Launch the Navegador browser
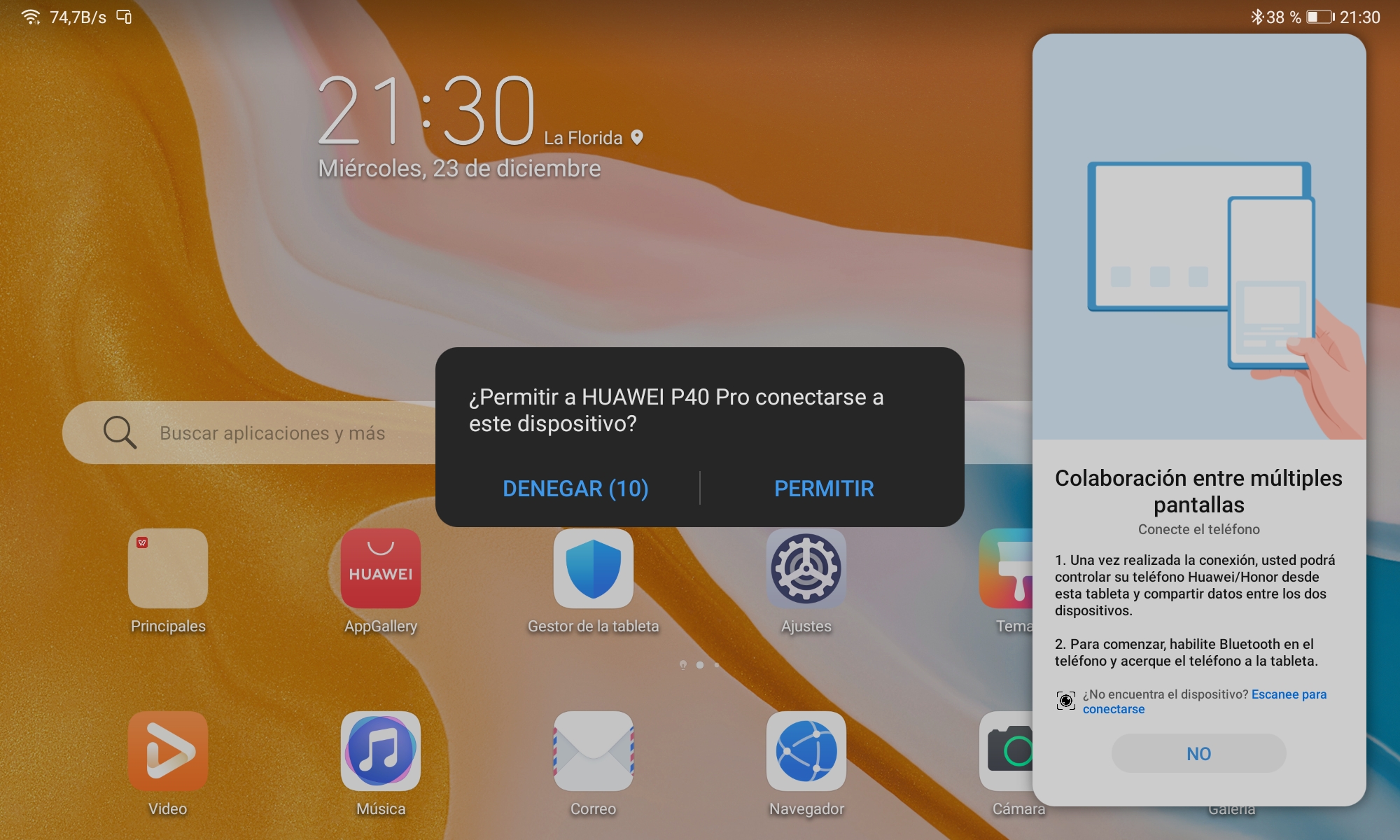 (806, 751)
